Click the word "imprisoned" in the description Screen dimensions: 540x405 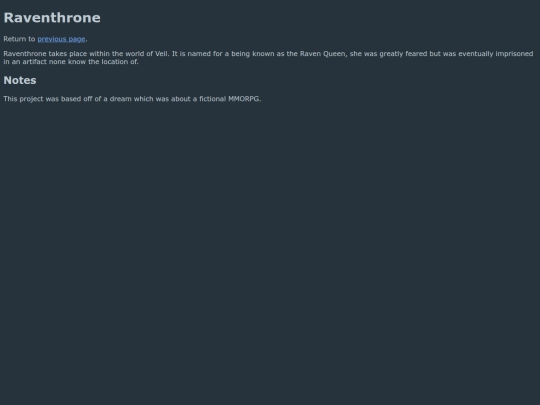514,54
